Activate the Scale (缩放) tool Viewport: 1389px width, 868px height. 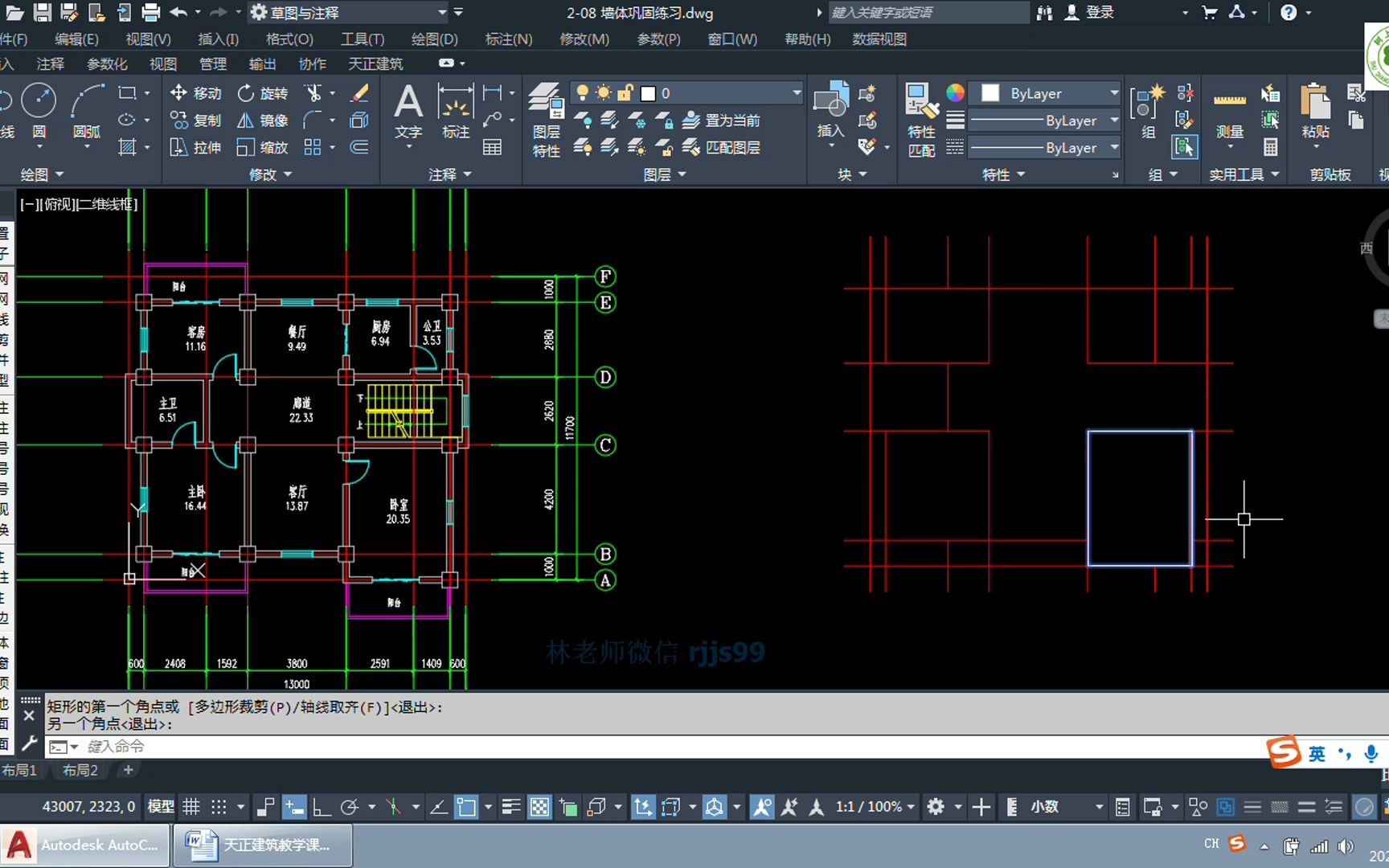[262, 148]
